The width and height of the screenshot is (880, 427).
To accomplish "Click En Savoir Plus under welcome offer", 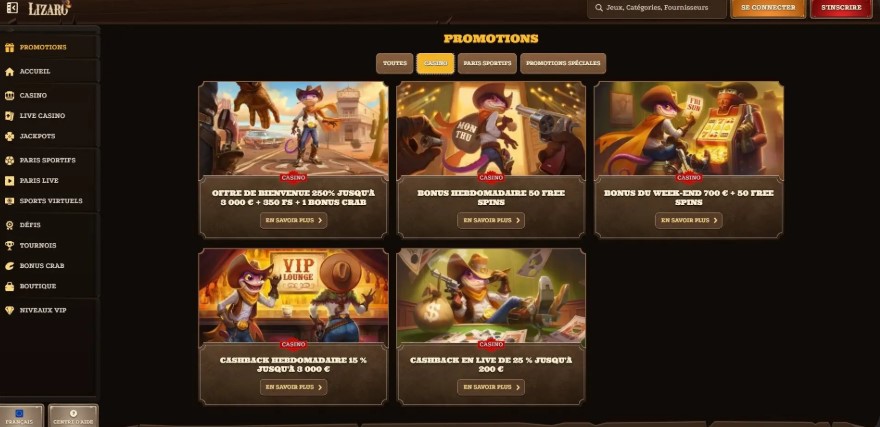I will [294, 221].
